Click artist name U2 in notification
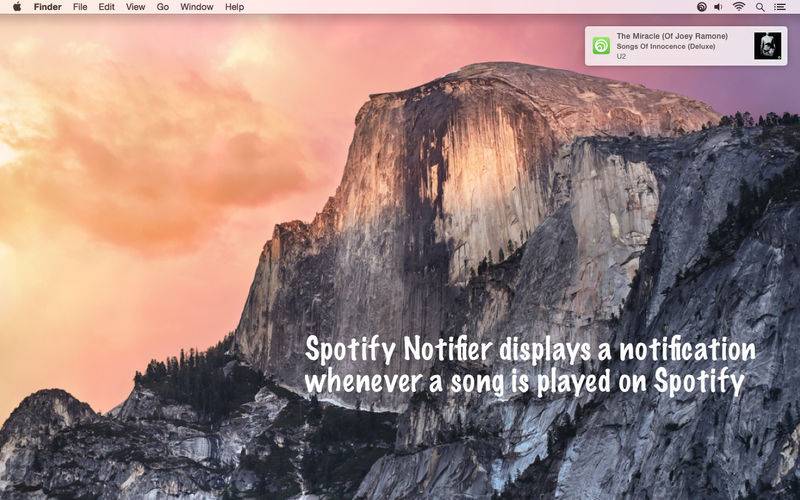 coord(621,57)
